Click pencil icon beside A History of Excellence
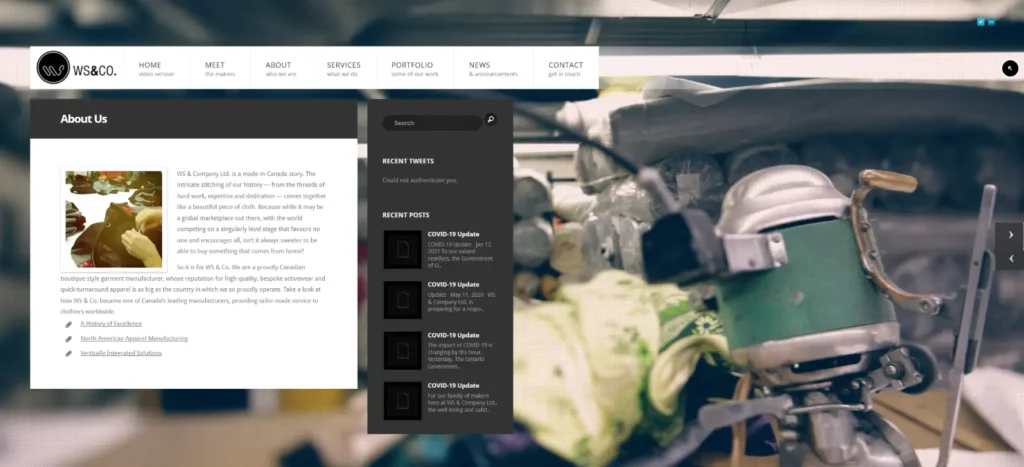This screenshot has width=1024, height=467. click(x=69, y=324)
